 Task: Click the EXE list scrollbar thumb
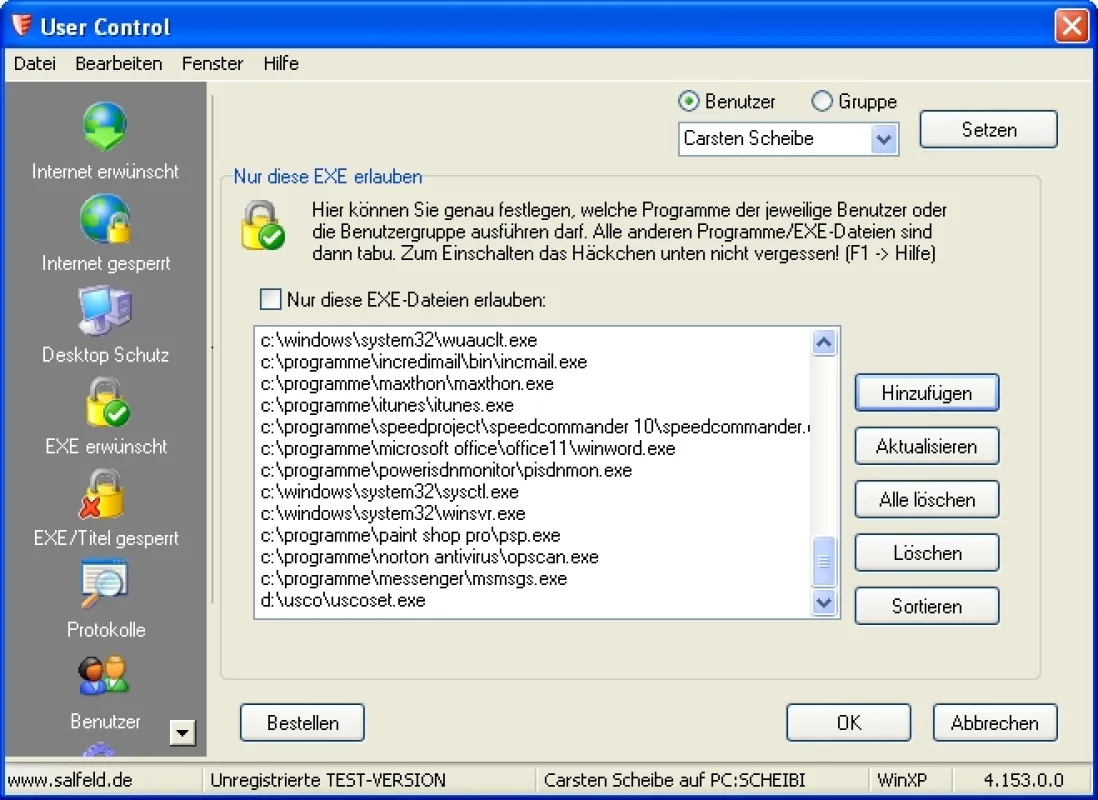[824, 561]
